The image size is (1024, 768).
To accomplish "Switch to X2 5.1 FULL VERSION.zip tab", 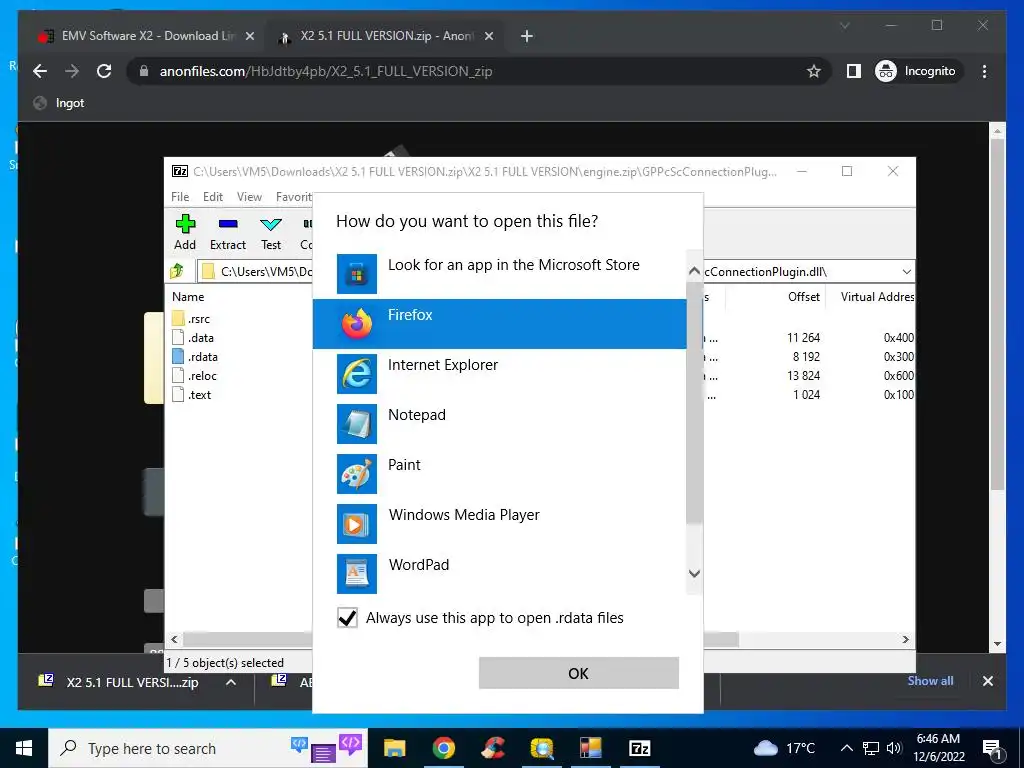I will (385, 36).
